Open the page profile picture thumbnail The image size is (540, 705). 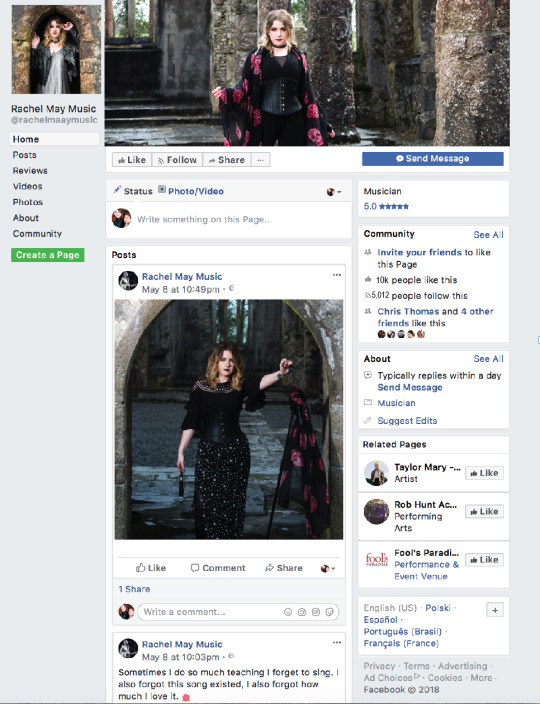coord(56,50)
